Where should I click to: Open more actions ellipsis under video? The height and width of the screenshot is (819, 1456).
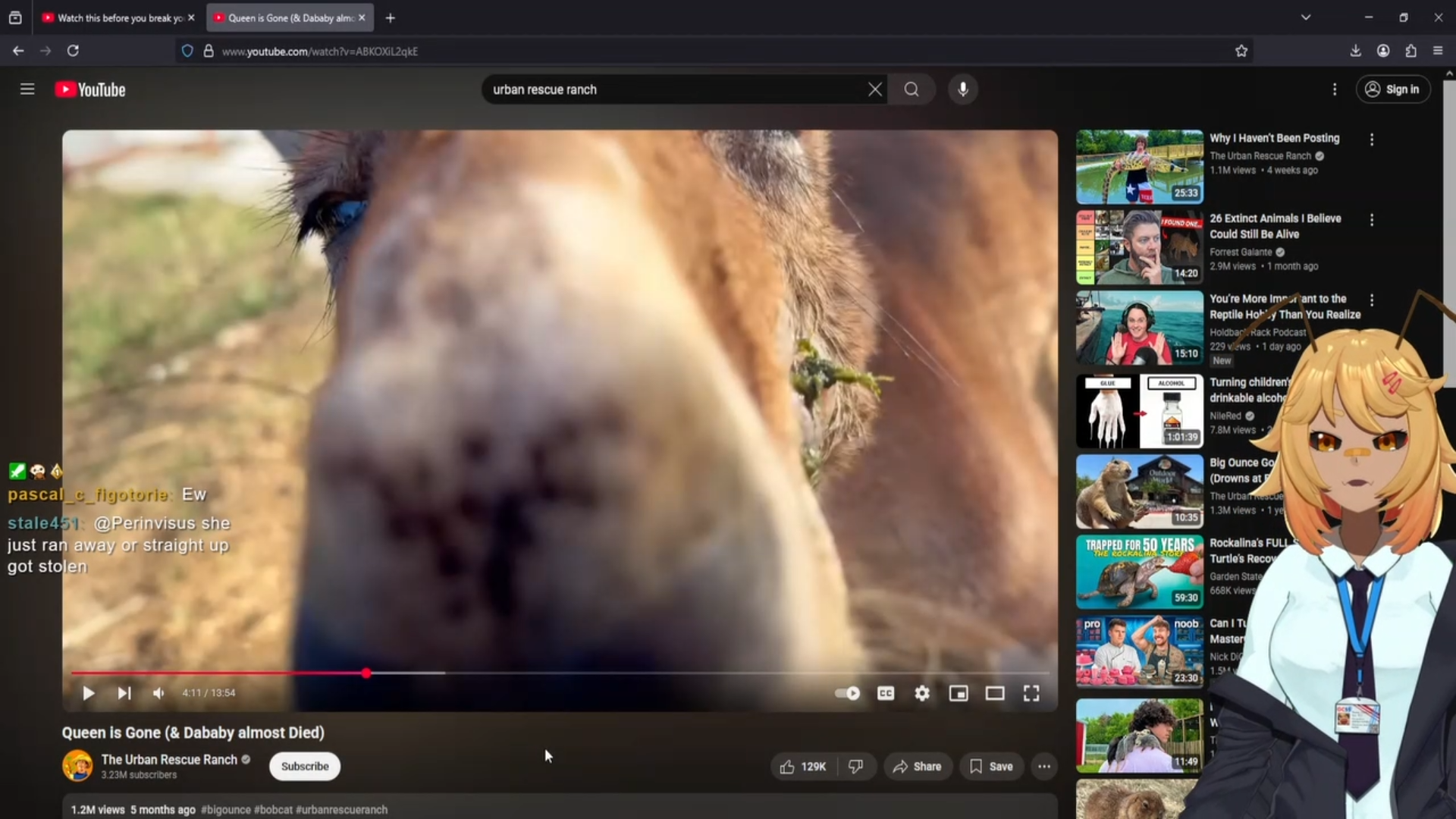point(1044,767)
